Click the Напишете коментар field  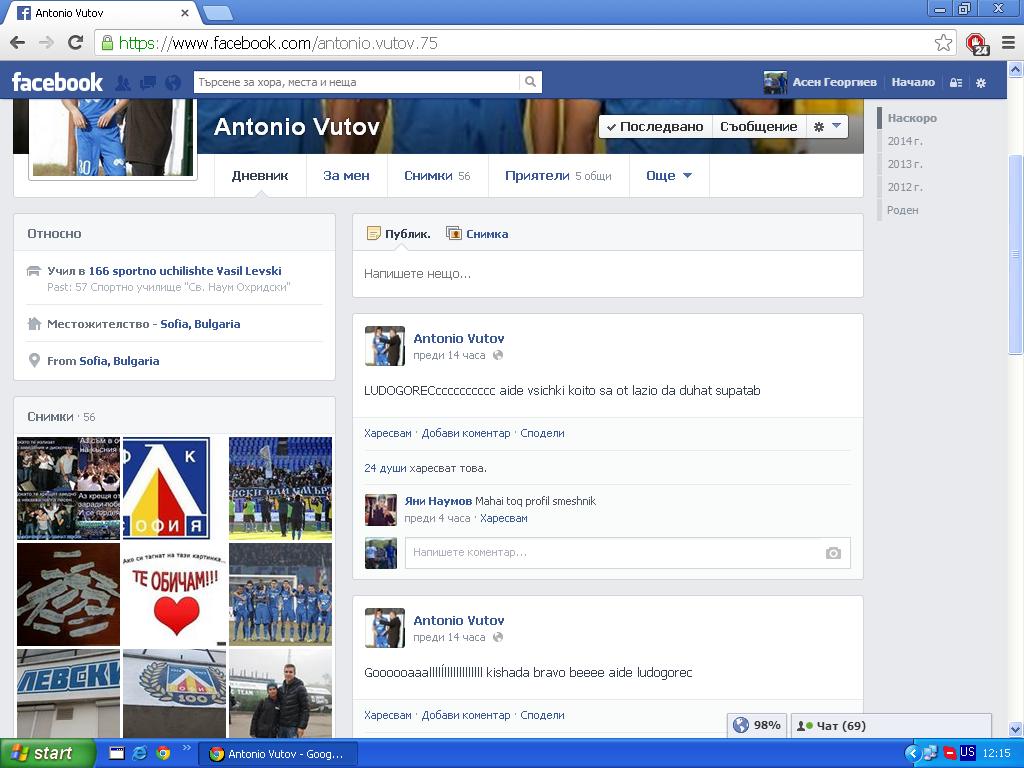[x=614, y=553]
